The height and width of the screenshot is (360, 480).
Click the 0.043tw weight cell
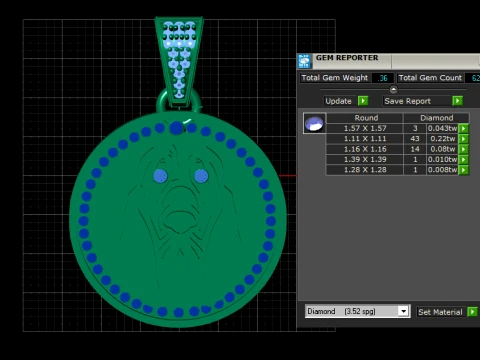pos(442,128)
